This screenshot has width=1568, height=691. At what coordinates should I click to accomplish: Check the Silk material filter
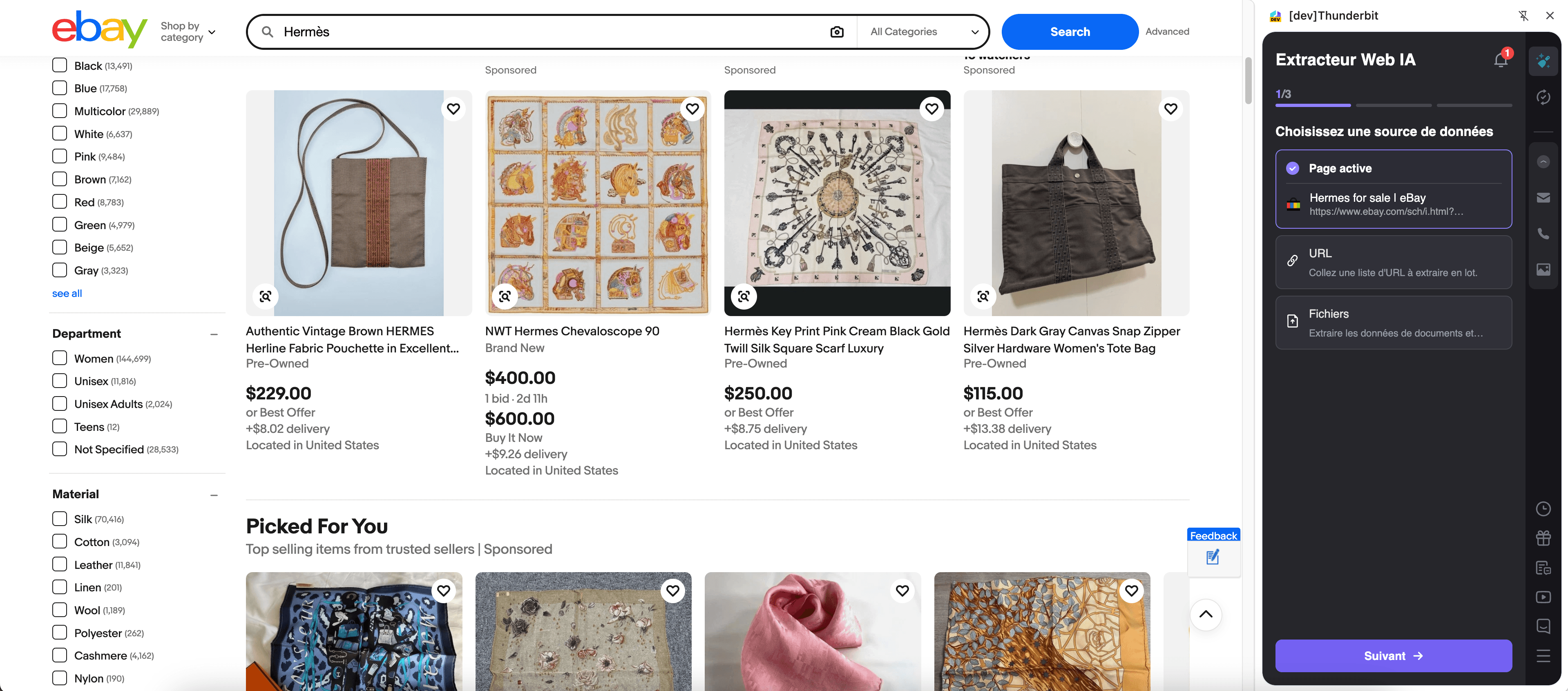coord(60,518)
